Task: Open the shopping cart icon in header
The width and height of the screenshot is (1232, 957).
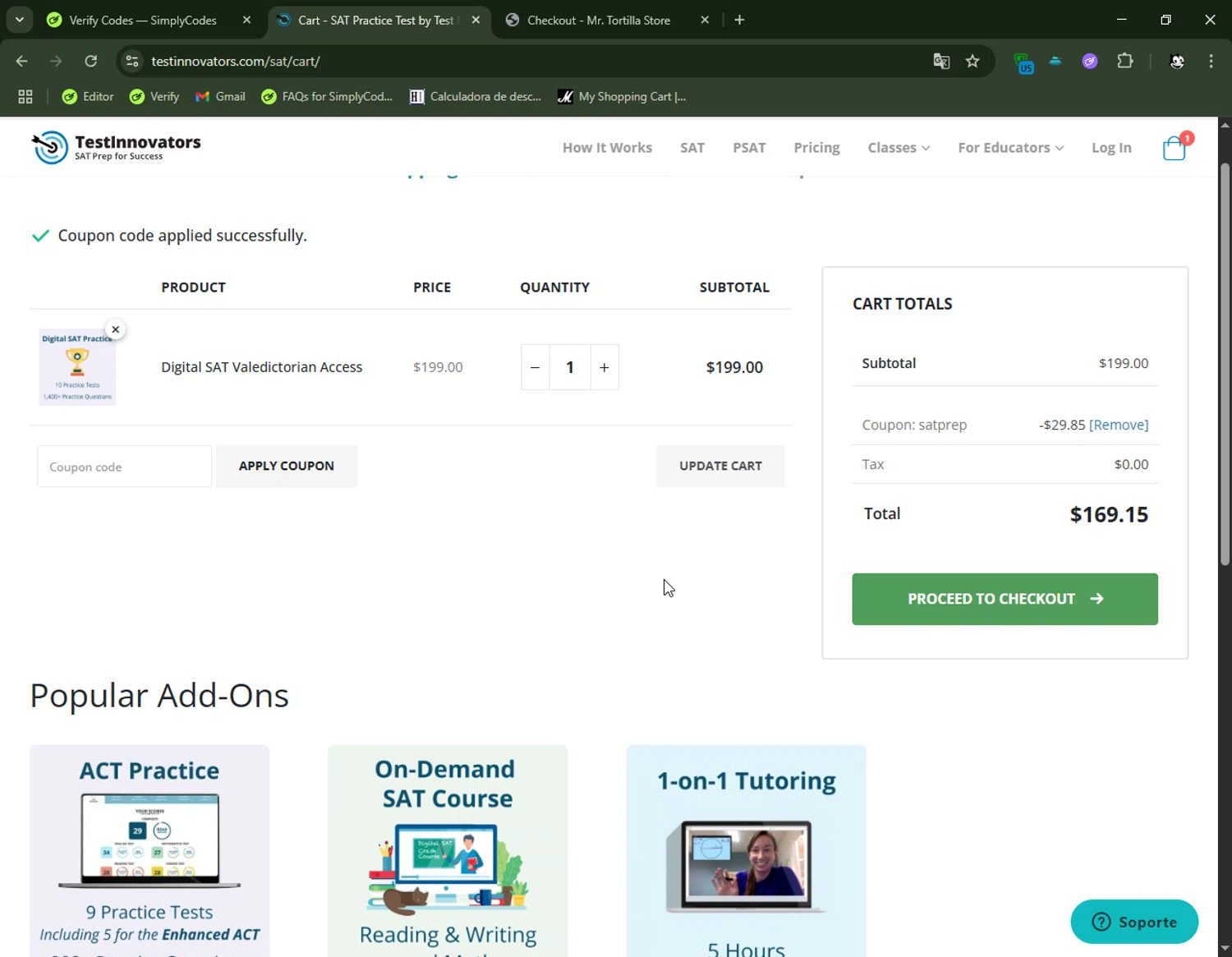Action: pos(1175,148)
